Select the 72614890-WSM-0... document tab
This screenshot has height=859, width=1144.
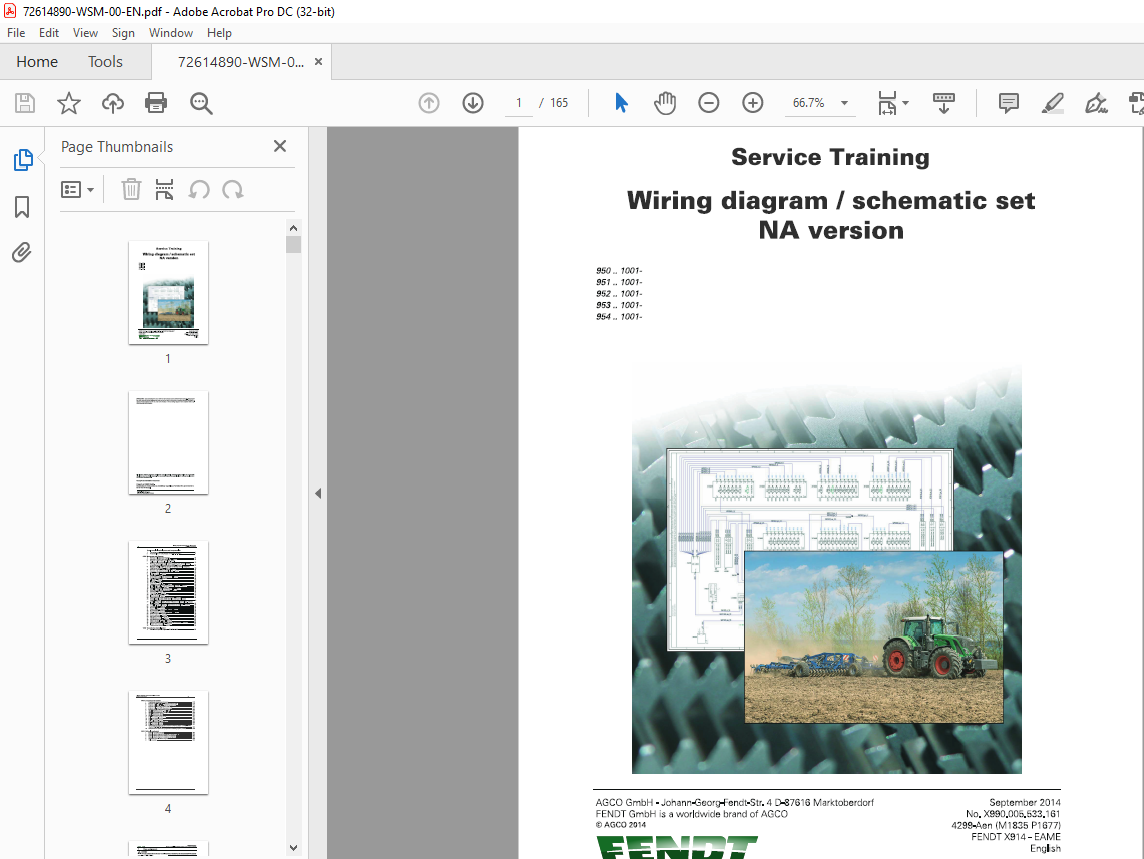[241, 62]
